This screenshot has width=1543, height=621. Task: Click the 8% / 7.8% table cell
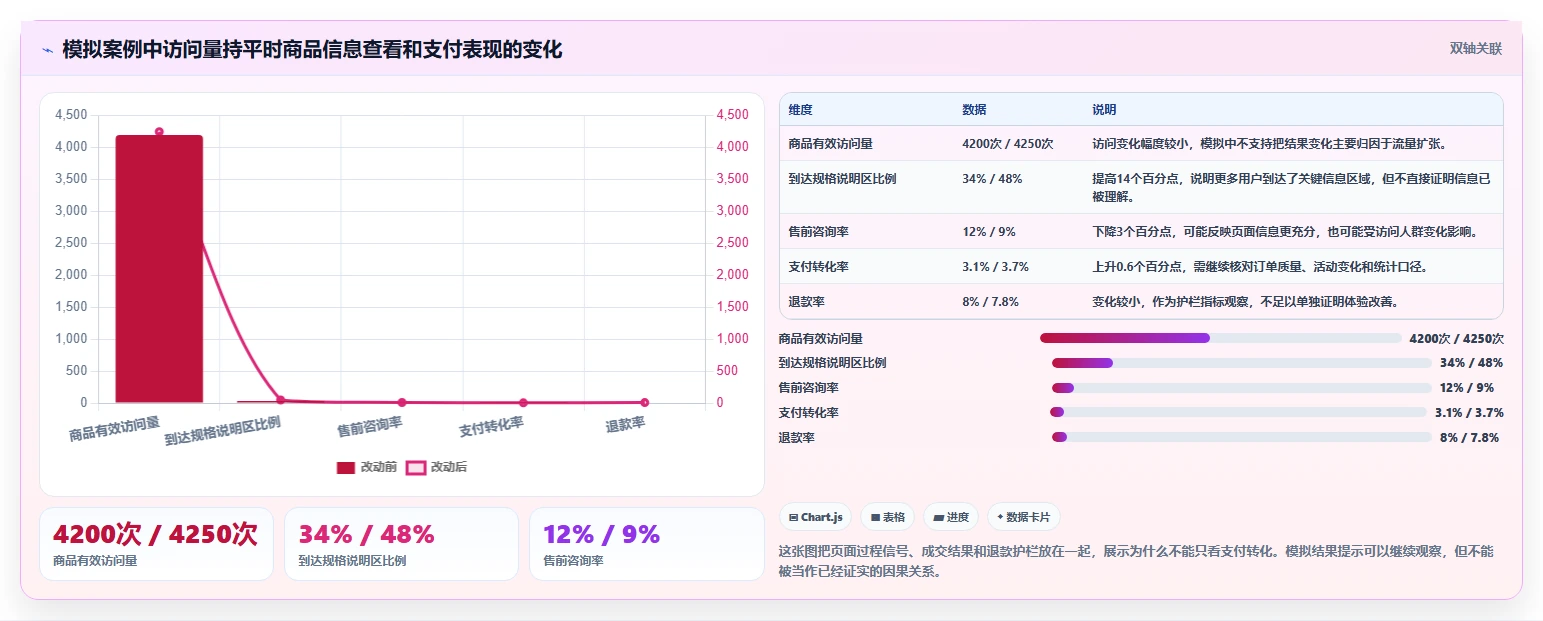(991, 301)
